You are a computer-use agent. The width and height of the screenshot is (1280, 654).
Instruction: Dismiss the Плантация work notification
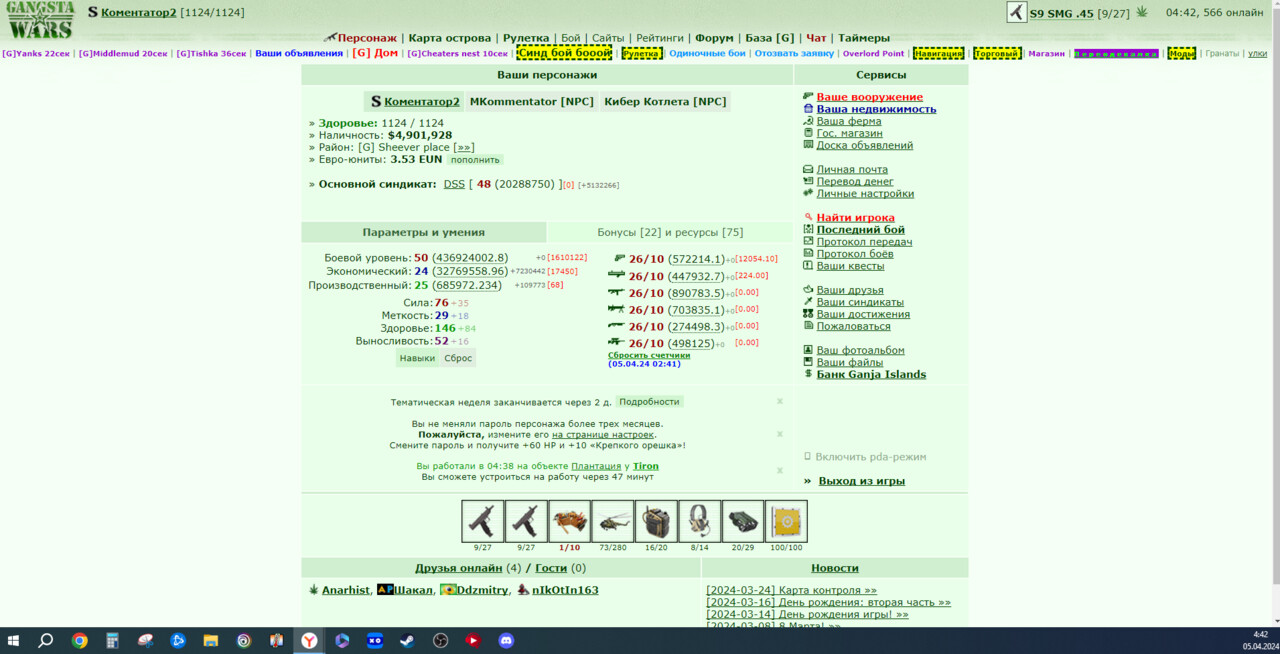[780, 470]
